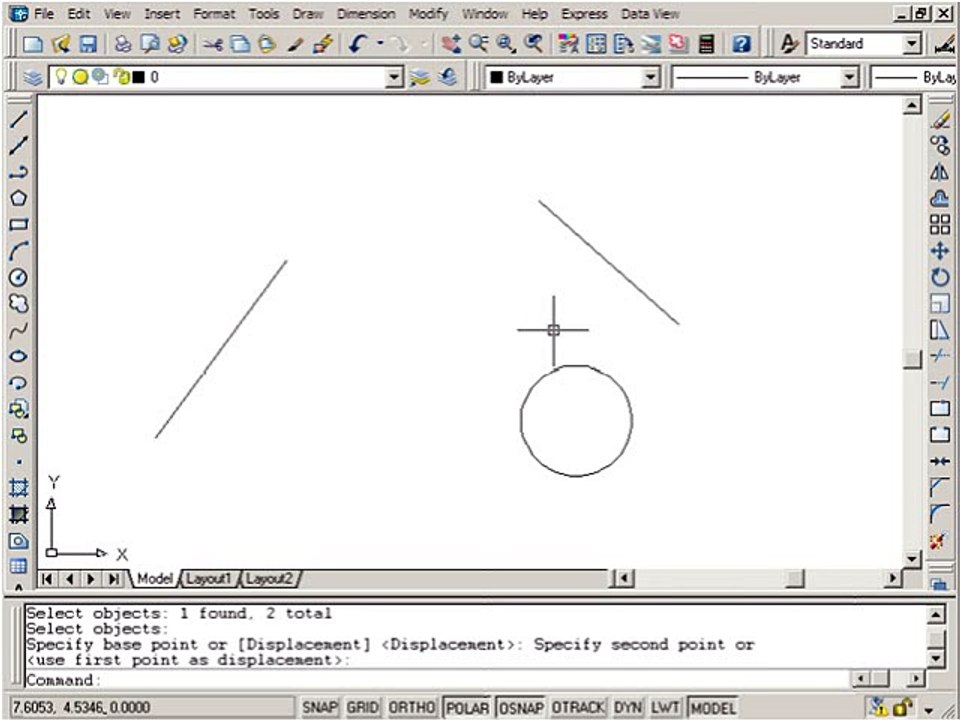The width and height of the screenshot is (960, 720).
Task: Expand the ByLayer color dropdown
Action: (x=650, y=77)
